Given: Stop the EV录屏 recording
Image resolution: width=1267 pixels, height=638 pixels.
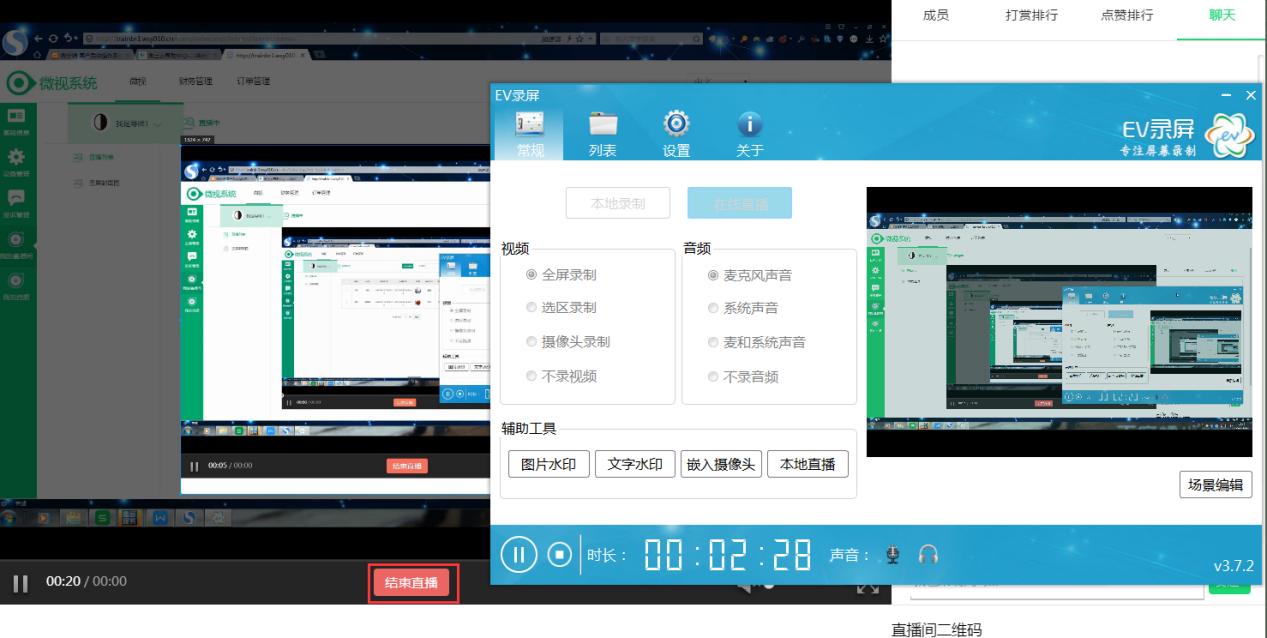Looking at the screenshot, I should (560, 554).
